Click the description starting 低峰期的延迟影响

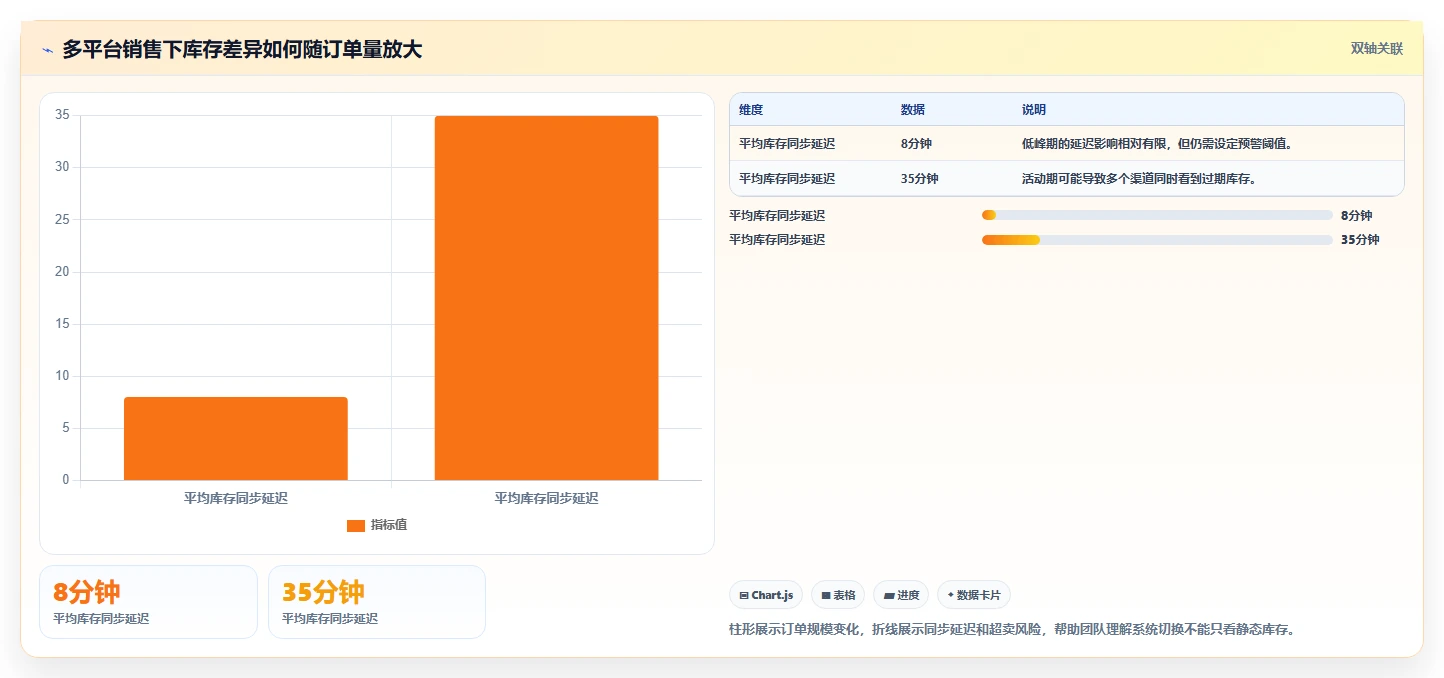point(1157,144)
